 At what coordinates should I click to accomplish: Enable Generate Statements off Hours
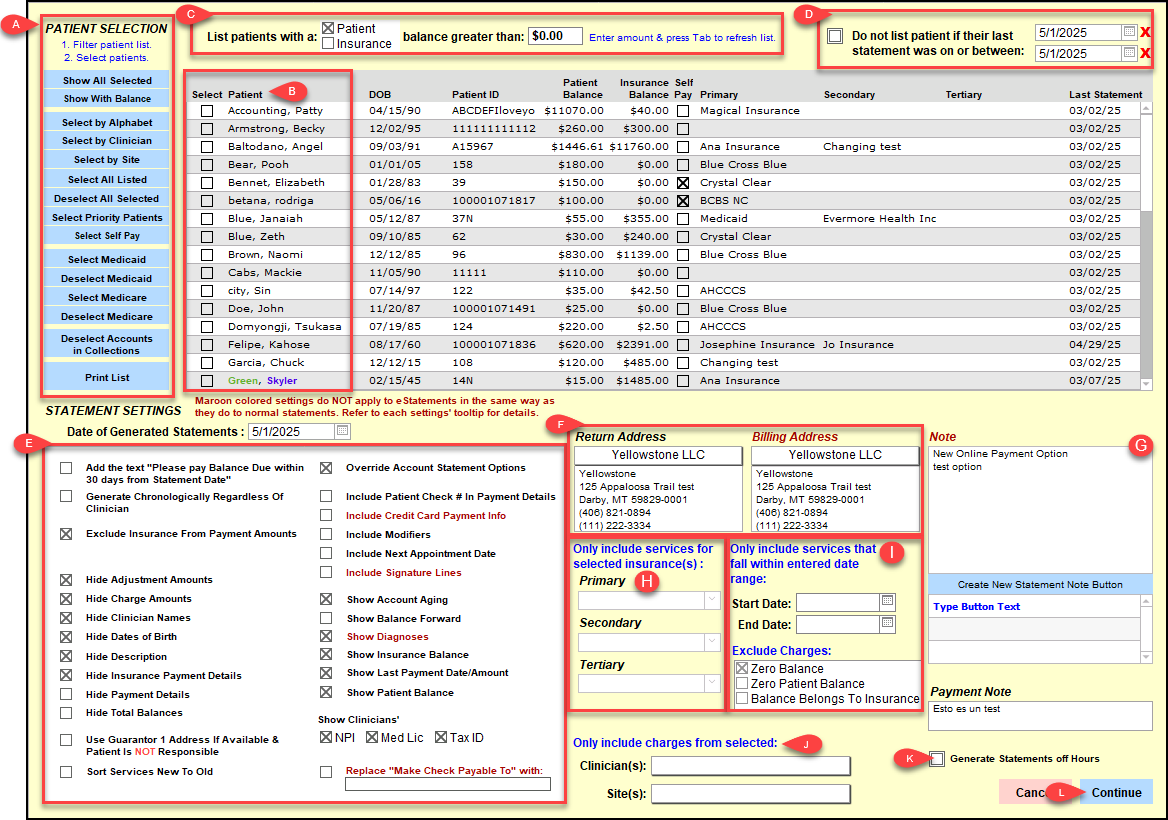pos(936,759)
